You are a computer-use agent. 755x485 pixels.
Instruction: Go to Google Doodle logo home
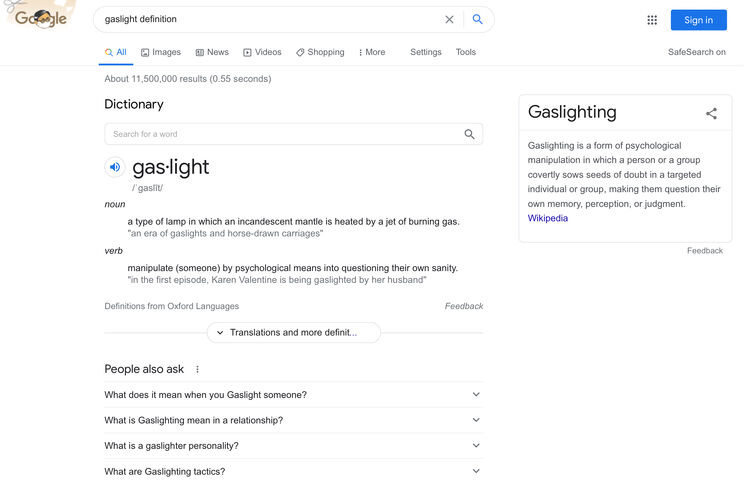coord(40,16)
